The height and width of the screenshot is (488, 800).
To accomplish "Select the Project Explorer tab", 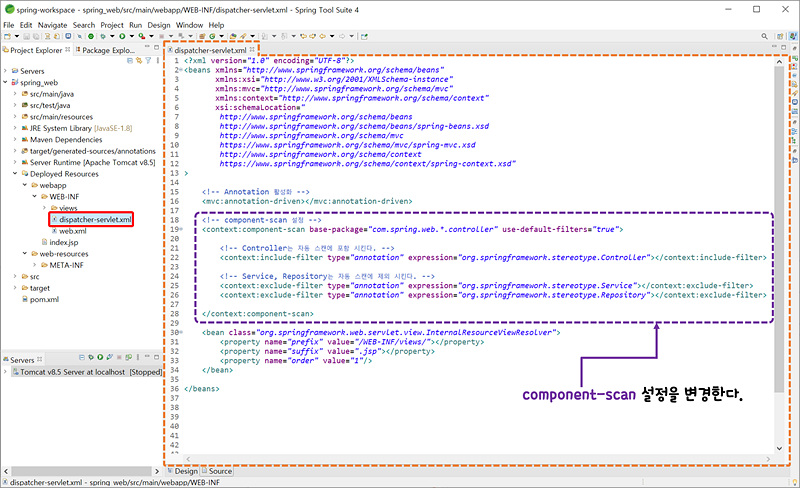I will [36, 50].
